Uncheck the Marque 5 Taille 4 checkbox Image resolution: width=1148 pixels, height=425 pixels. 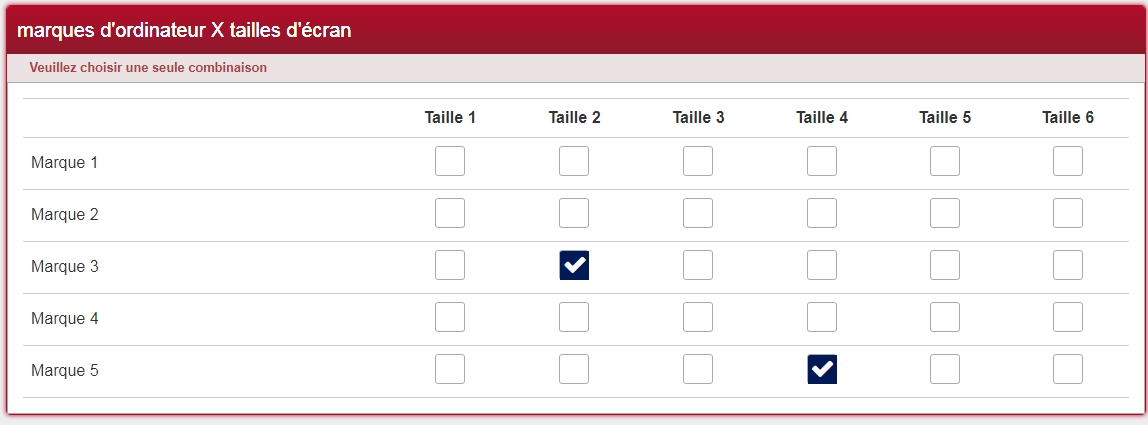(822, 369)
